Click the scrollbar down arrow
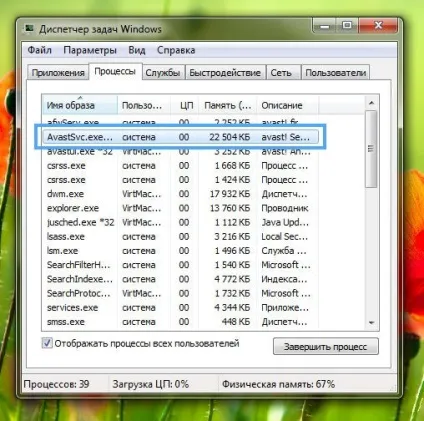The image size is (424, 421). [x=371, y=322]
